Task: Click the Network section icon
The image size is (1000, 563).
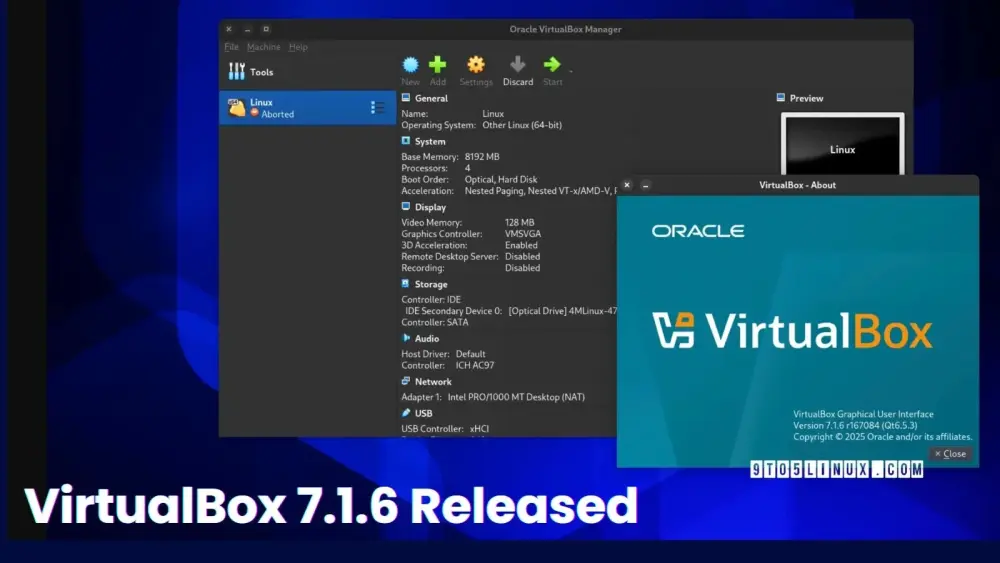Action: (x=406, y=381)
